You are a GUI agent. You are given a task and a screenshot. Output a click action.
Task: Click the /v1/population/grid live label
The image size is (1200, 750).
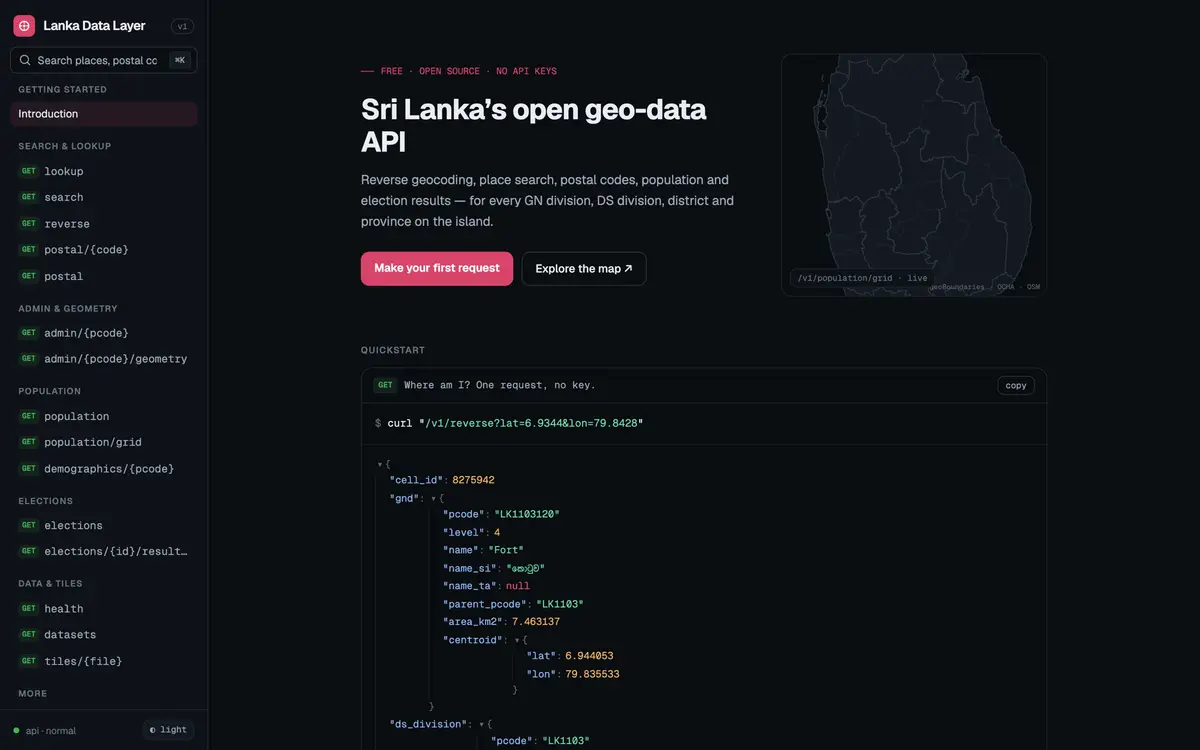tap(862, 278)
